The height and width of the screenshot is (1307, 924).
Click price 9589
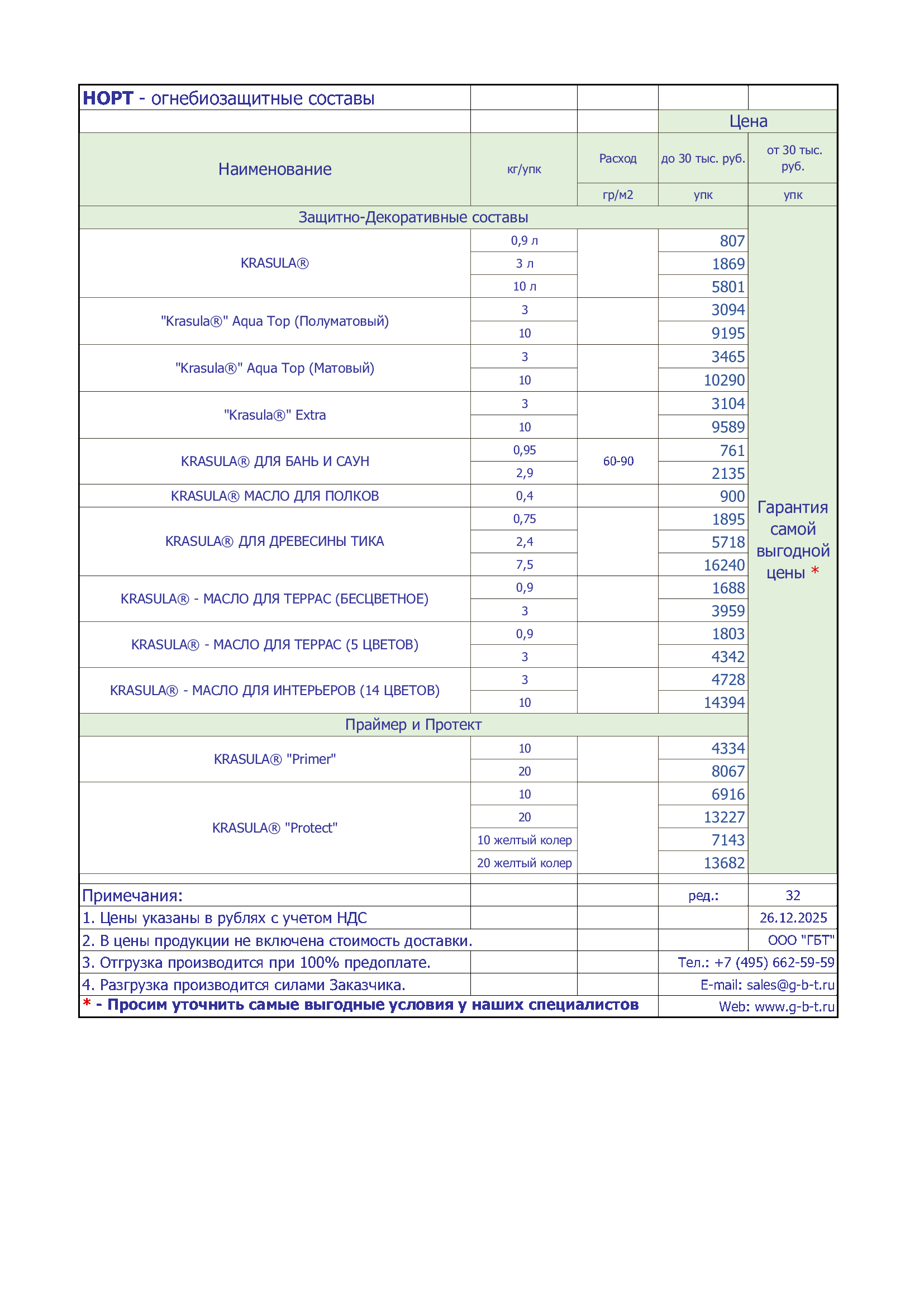pos(728,427)
